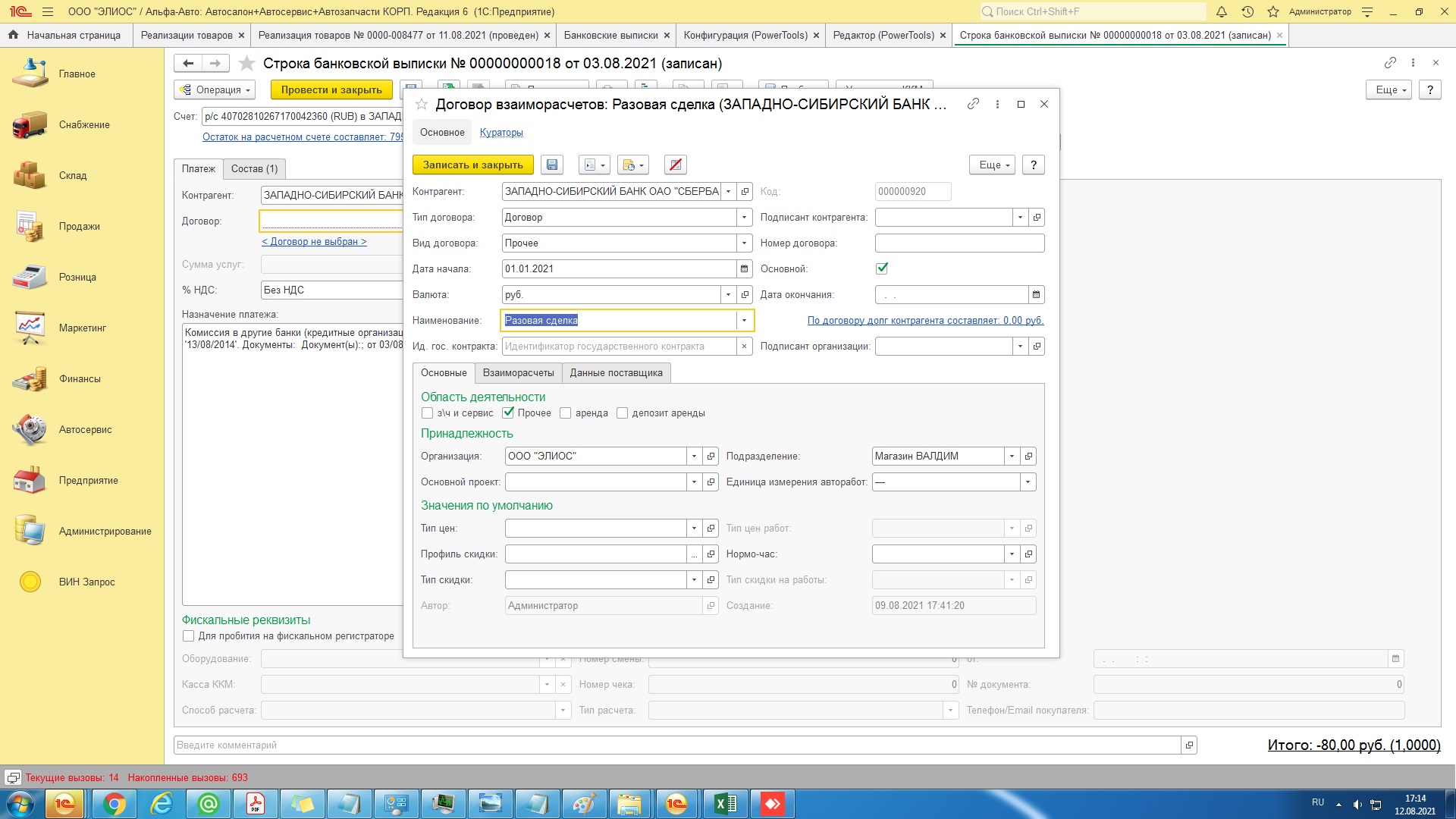Open favorites star in title bar
Viewport: 1456px width, 819px height.
(1273, 11)
